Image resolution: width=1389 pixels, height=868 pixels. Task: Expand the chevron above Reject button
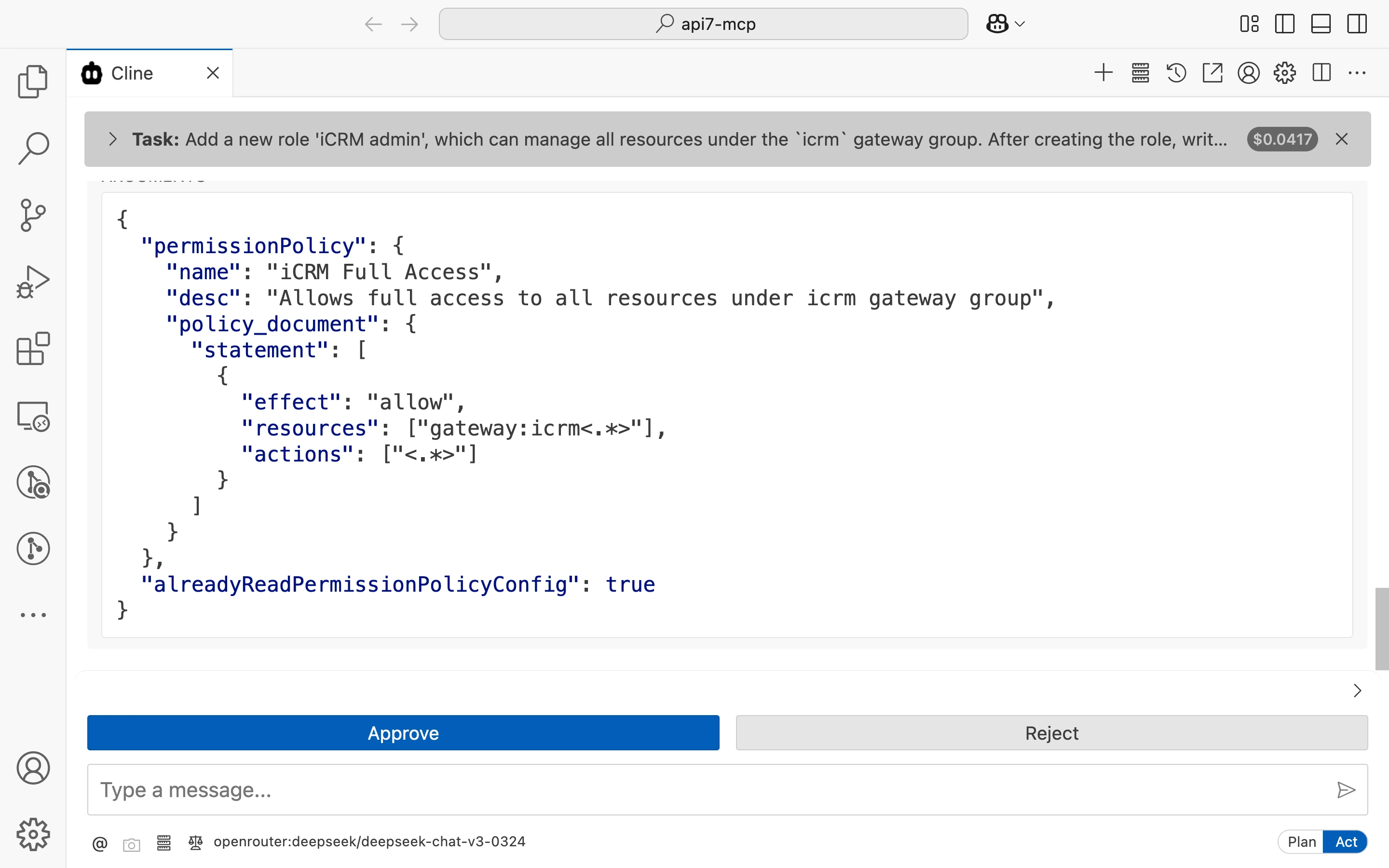click(1357, 691)
